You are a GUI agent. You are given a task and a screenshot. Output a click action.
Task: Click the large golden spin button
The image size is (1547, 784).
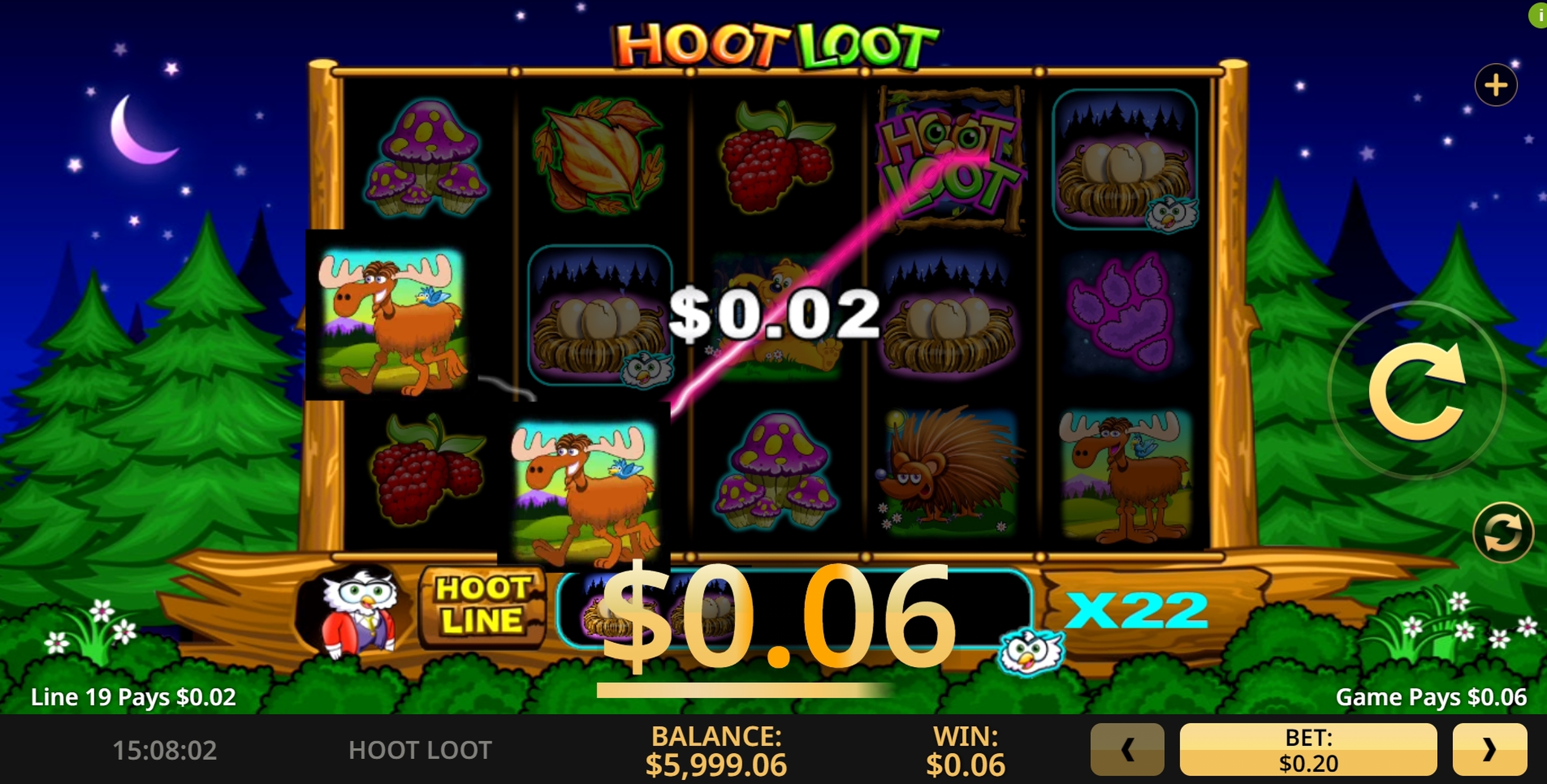[x=1417, y=391]
